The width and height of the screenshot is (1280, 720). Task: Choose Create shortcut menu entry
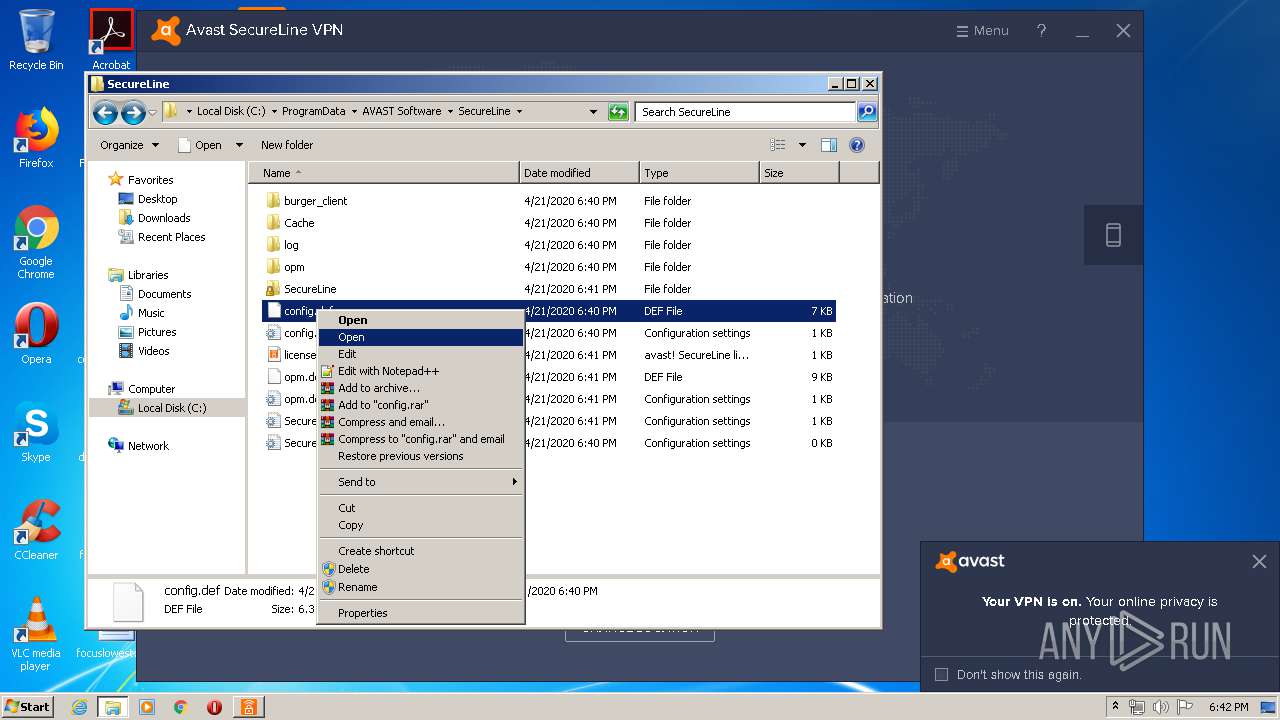421,551
